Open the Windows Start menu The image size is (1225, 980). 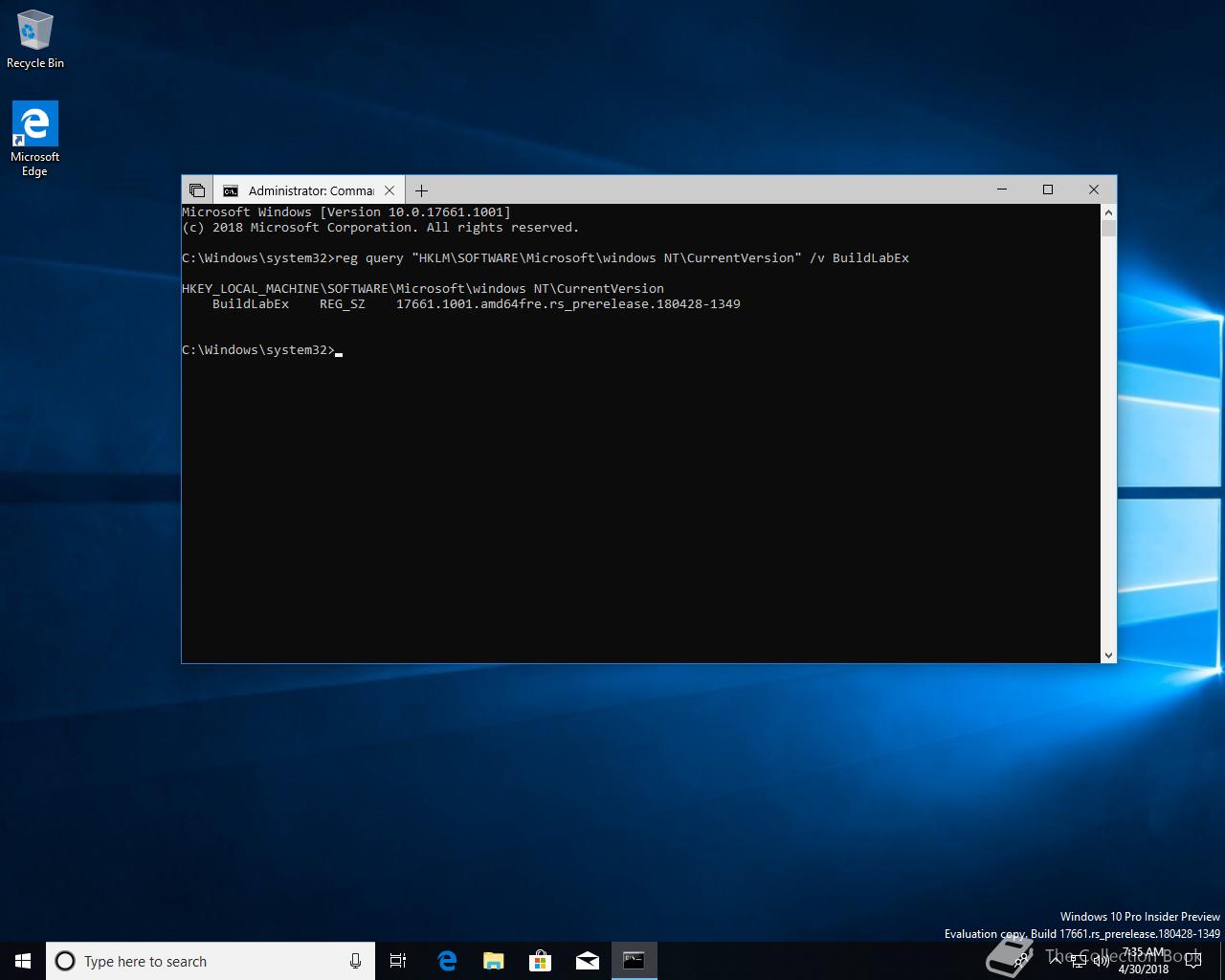point(23,961)
